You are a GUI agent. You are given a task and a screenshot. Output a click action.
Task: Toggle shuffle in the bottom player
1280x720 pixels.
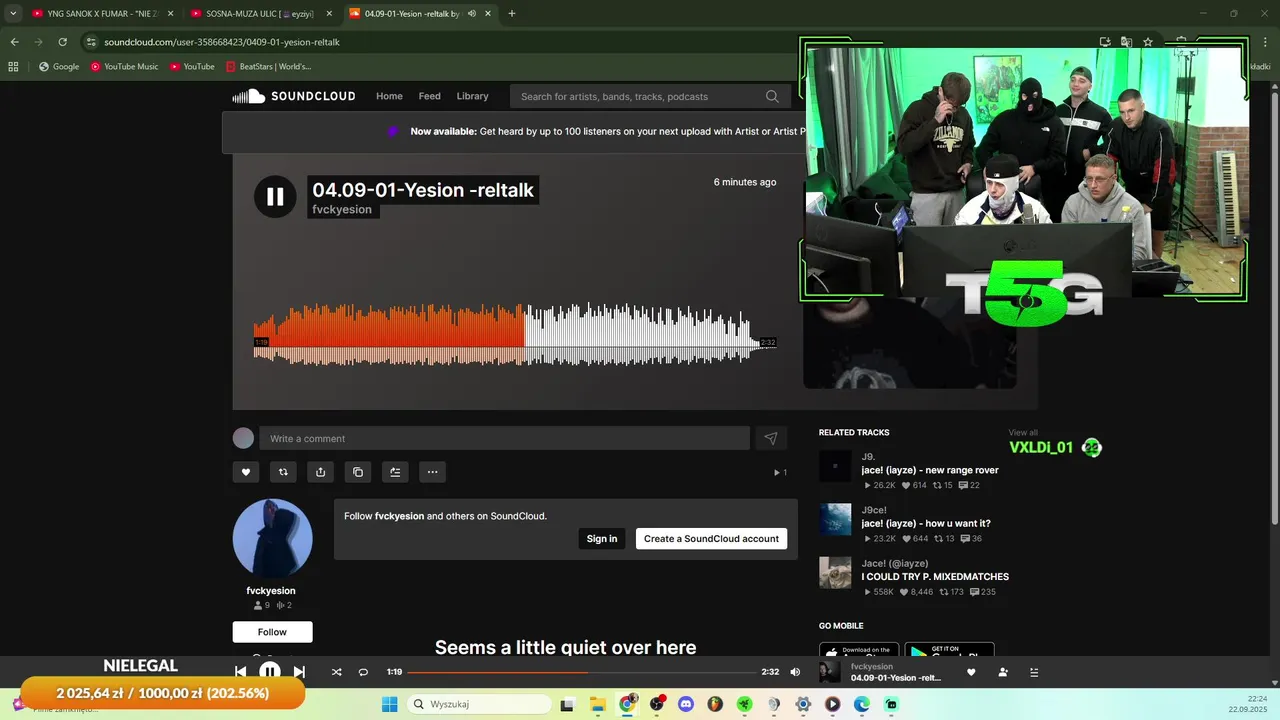[336, 672]
